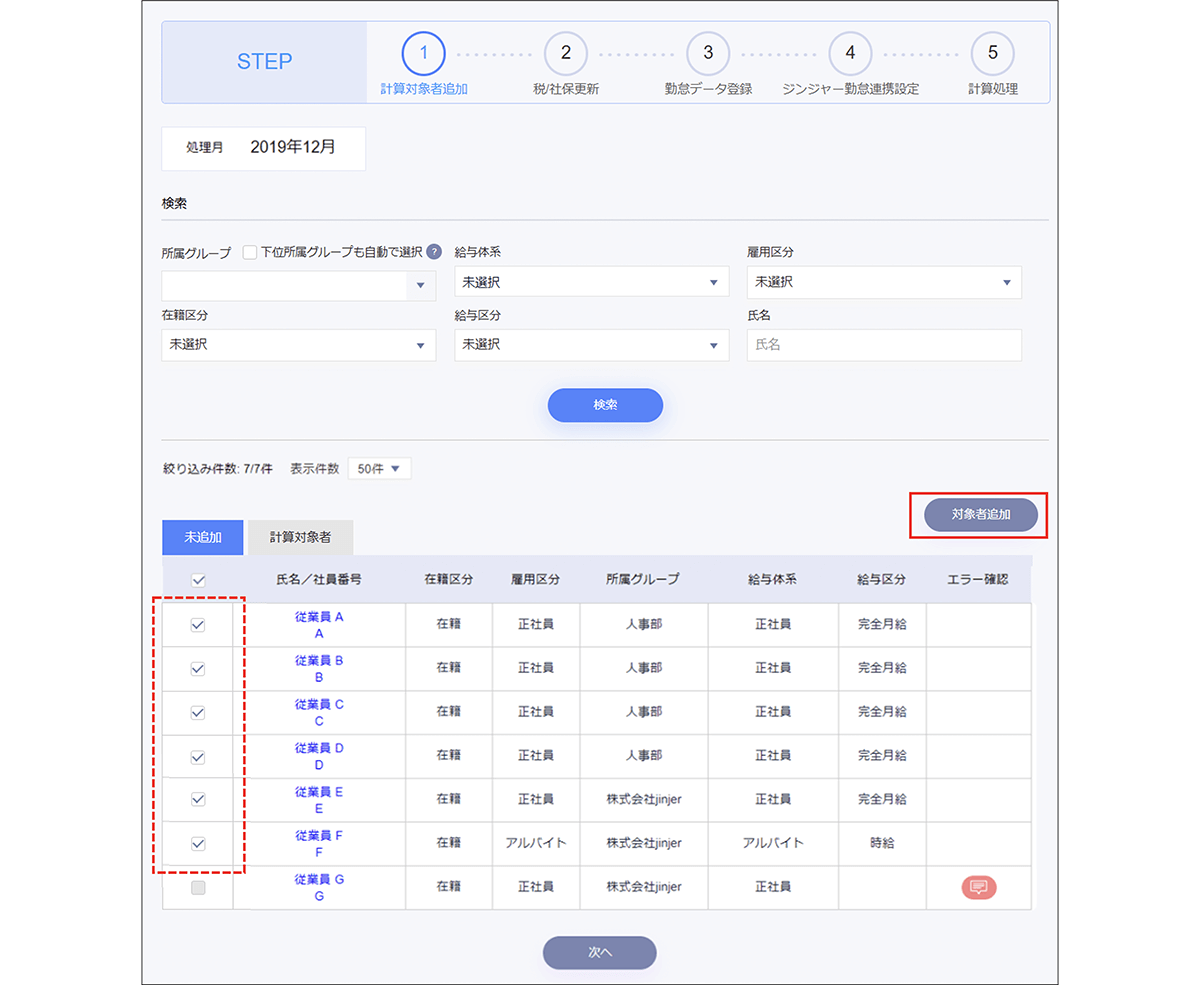This screenshot has height=985, width=1200.
Task: Click step 1 計算対象者追加 circle
Action: tap(424, 54)
